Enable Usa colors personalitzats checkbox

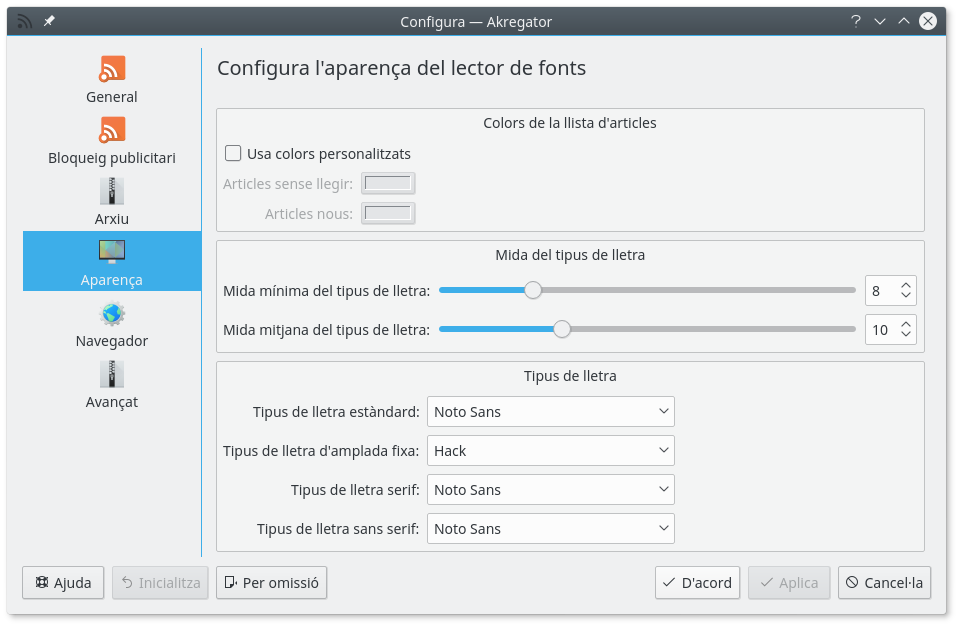coord(234,154)
